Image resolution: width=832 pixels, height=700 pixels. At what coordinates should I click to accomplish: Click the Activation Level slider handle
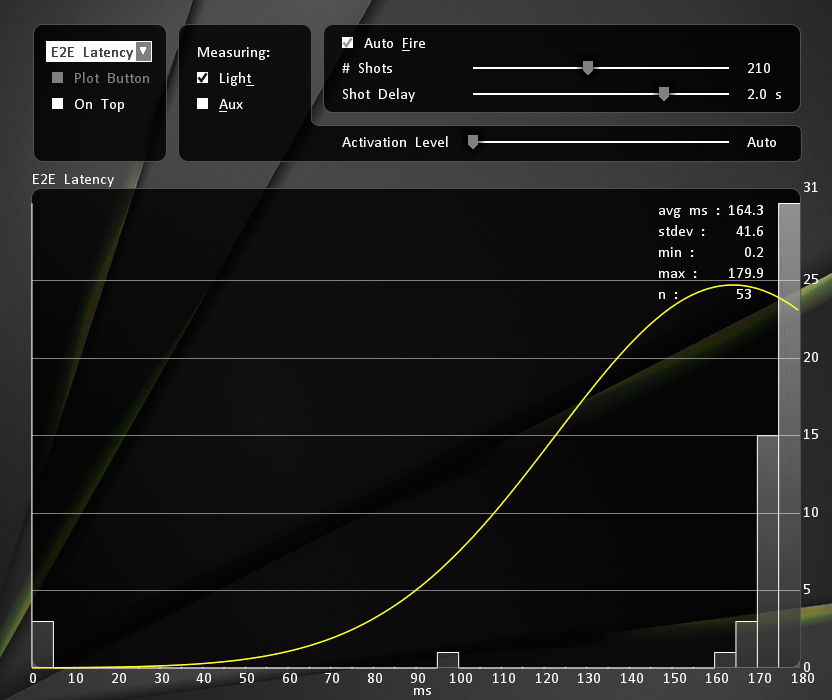(x=473, y=142)
